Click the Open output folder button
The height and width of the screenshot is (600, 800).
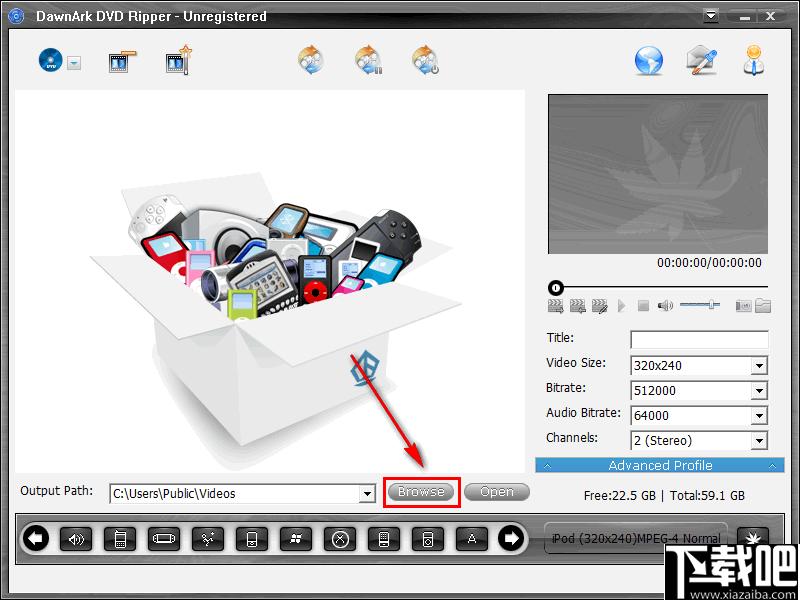pyautogui.click(x=497, y=492)
